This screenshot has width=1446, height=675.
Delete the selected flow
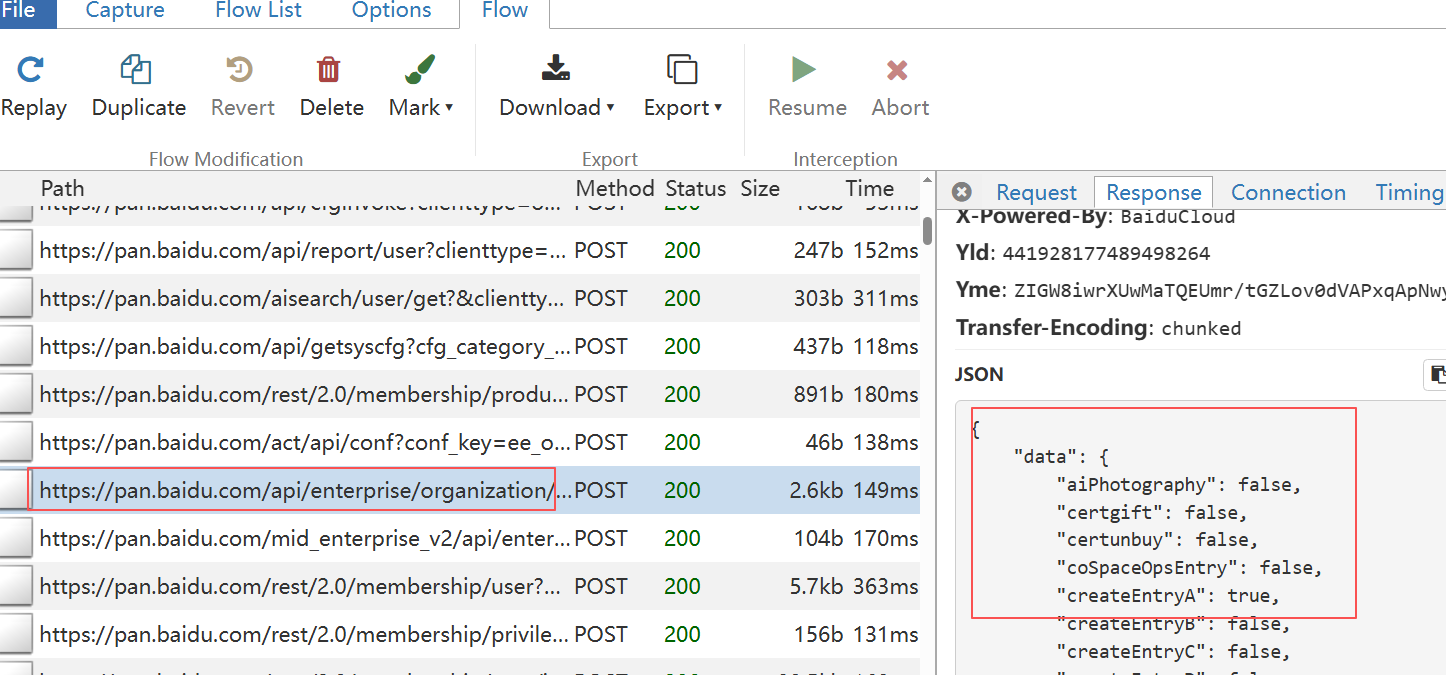pyautogui.click(x=331, y=87)
